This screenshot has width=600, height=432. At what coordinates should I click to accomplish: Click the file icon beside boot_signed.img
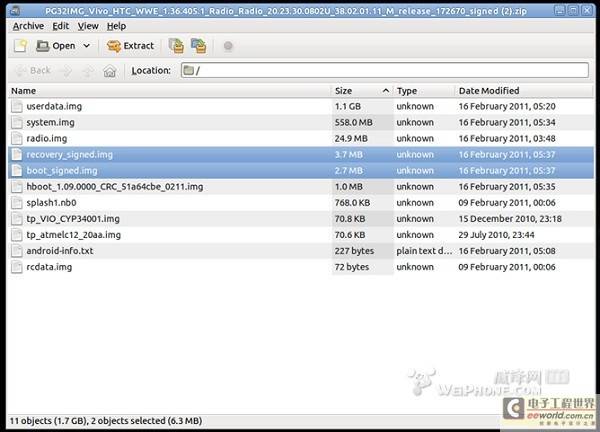click(17, 171)
